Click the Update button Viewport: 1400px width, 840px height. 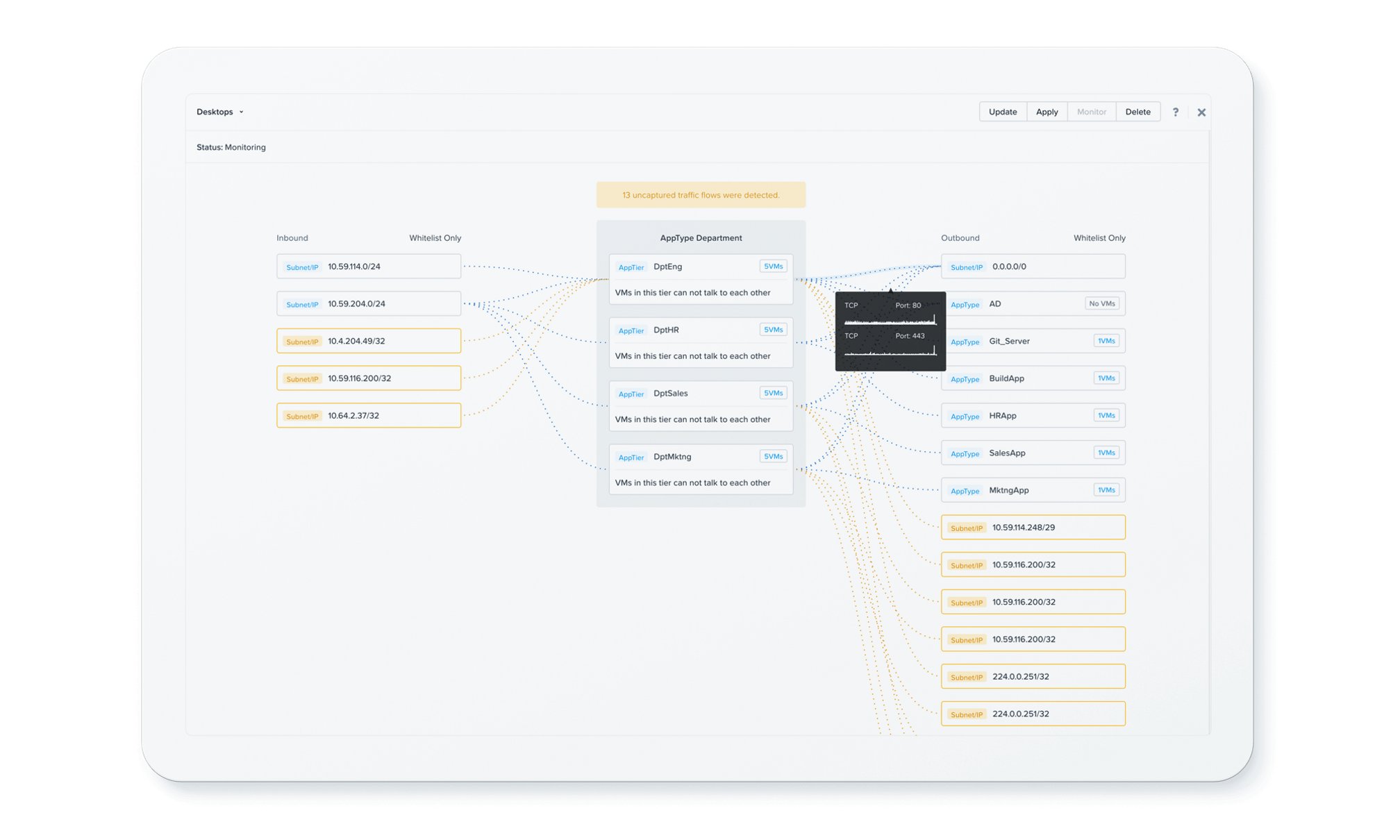1002,112
